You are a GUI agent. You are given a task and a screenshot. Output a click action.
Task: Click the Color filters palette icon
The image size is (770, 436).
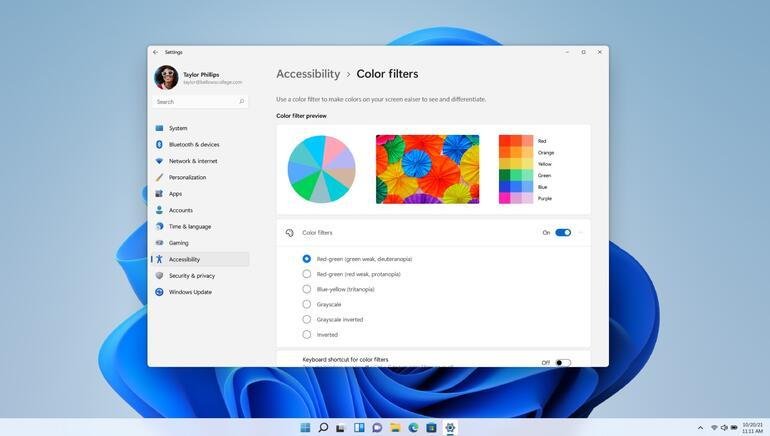click(x=290, y=233)
